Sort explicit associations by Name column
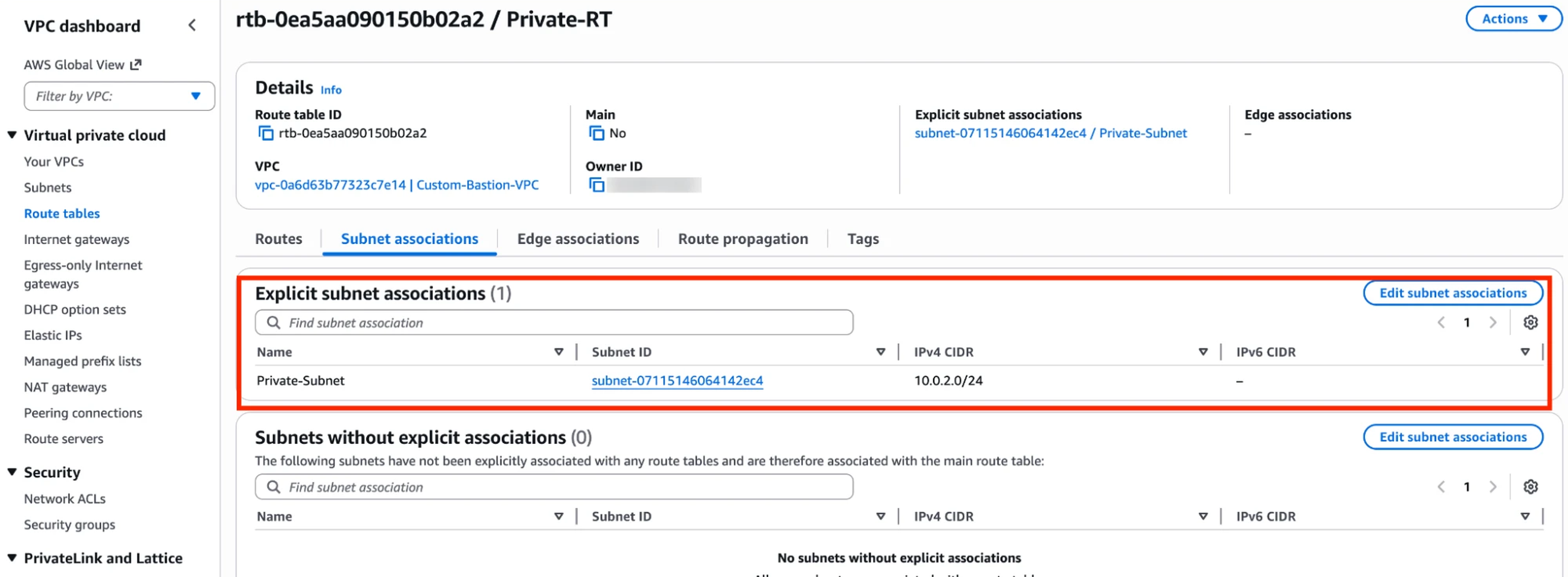 point(558,352)
